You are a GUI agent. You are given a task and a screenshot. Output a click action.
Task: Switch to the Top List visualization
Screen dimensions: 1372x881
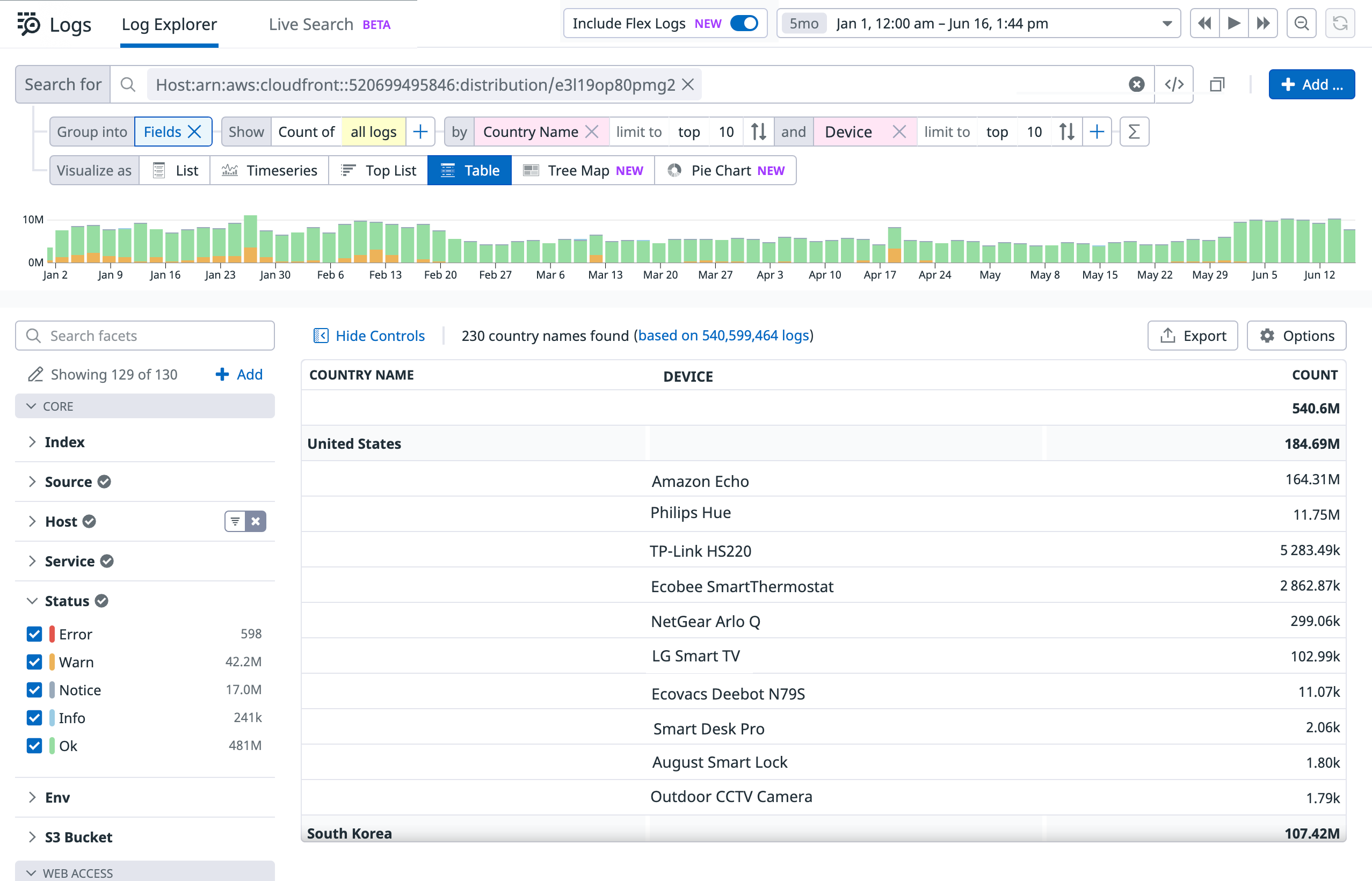pyautogui.click(x=378, y=170)
